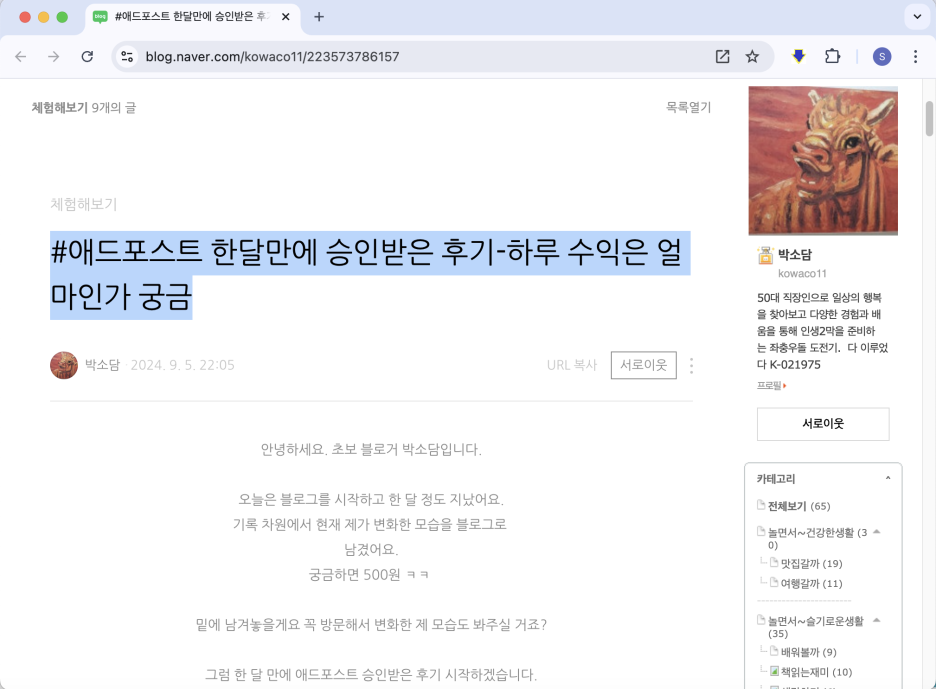Open Chrome three-dot menu

[x=915, y=57]
